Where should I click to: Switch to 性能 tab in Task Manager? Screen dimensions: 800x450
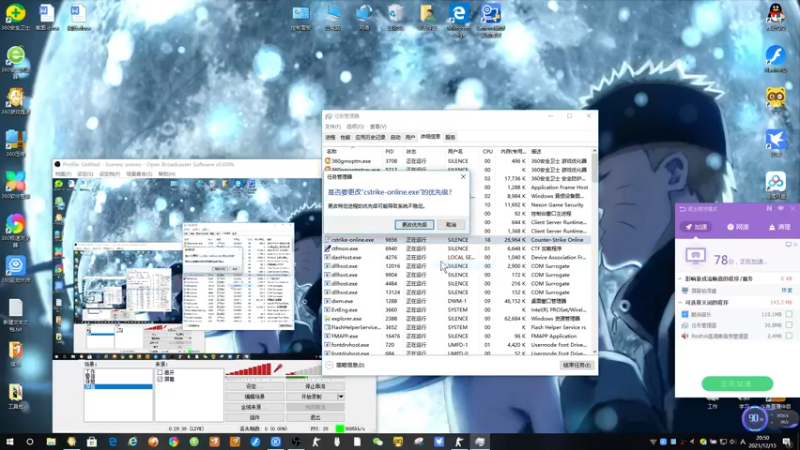pyautogui.click(x=345, y=137)
